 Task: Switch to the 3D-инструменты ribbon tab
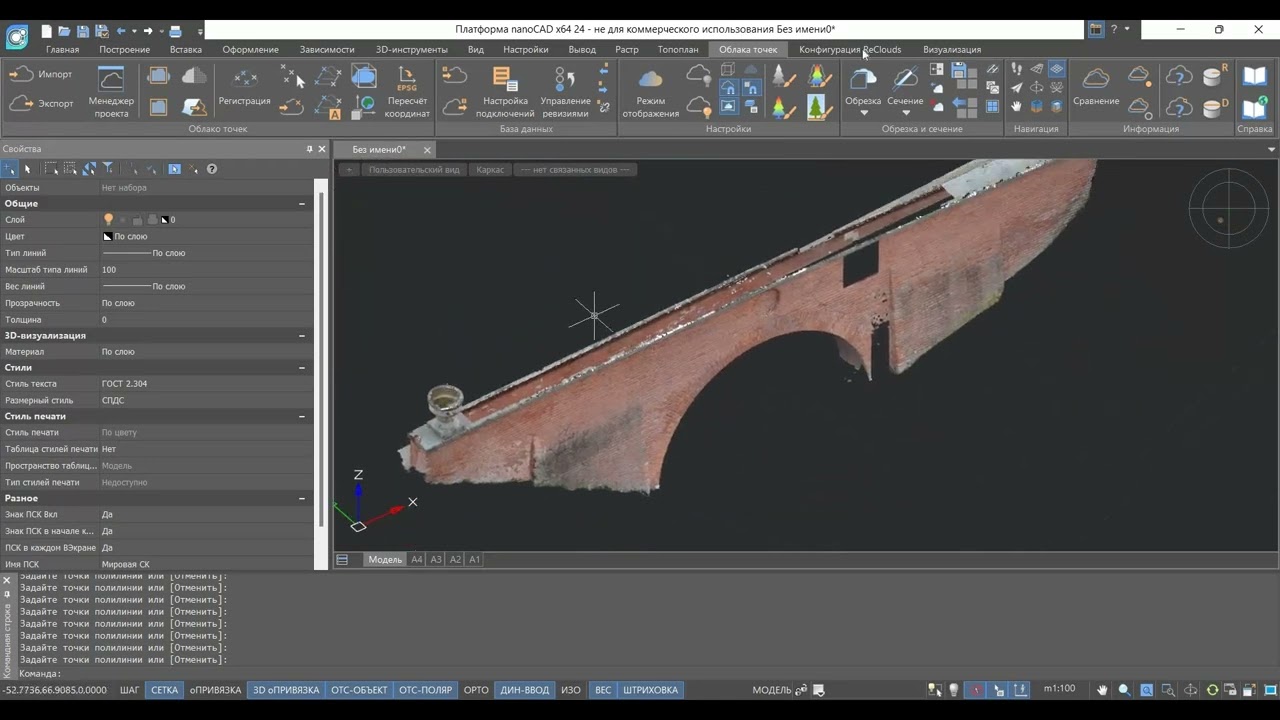(412, 49)
